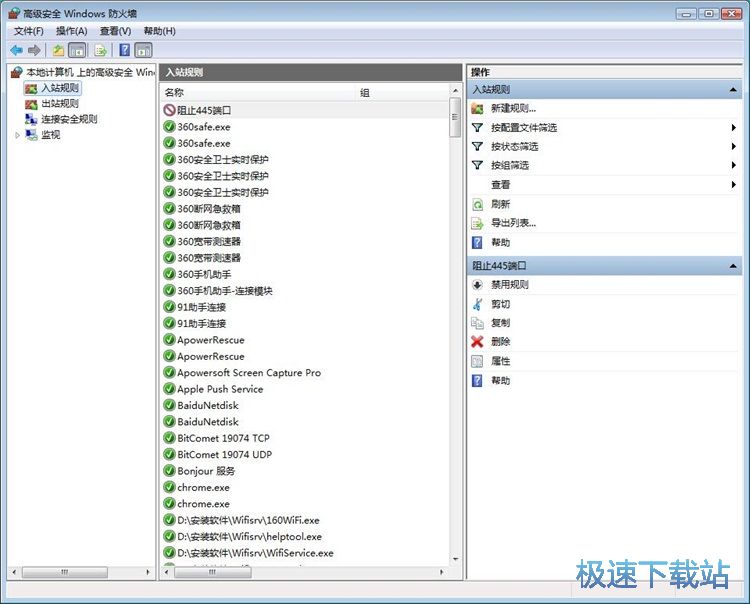Expand the 查看 submenu arrow
This screenshot has height=604, width=750.
733,185
